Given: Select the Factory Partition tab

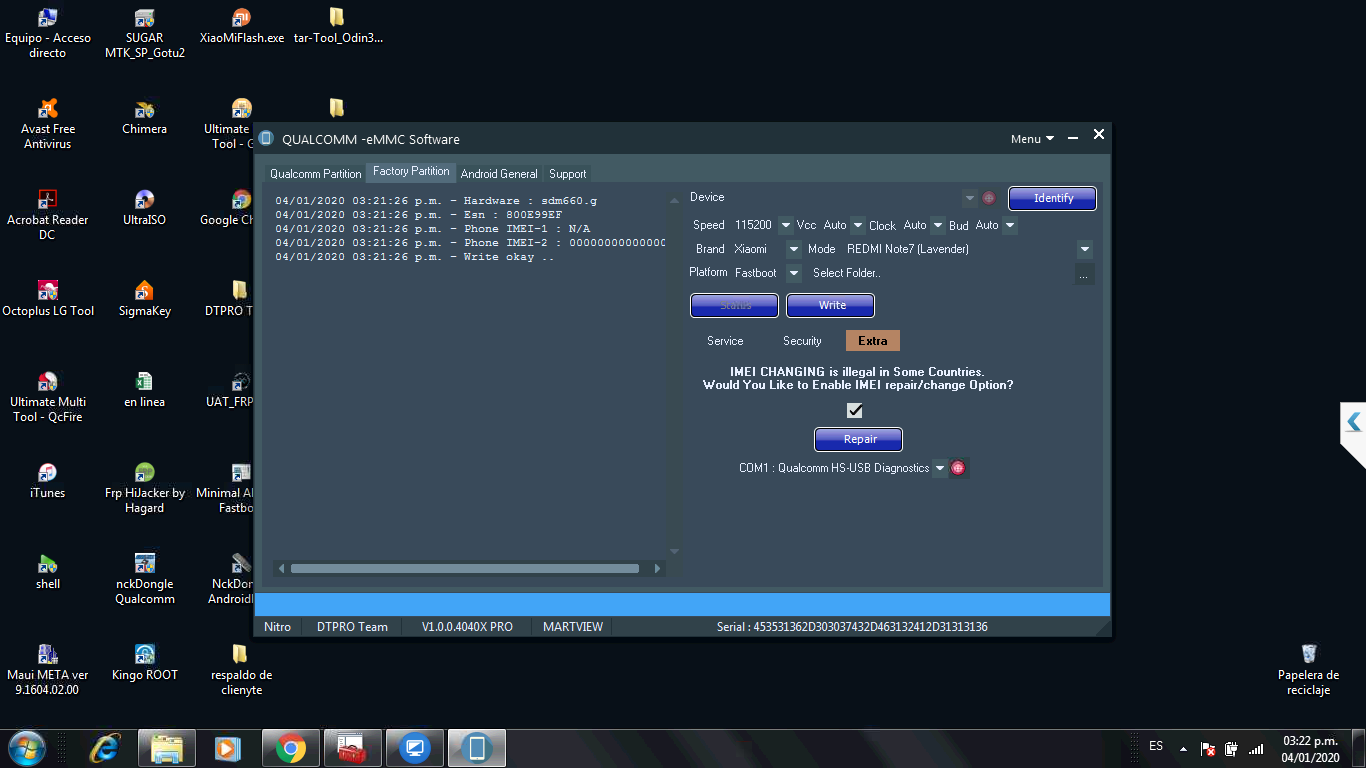Looking at the screenshot, I should coord(411,172).
